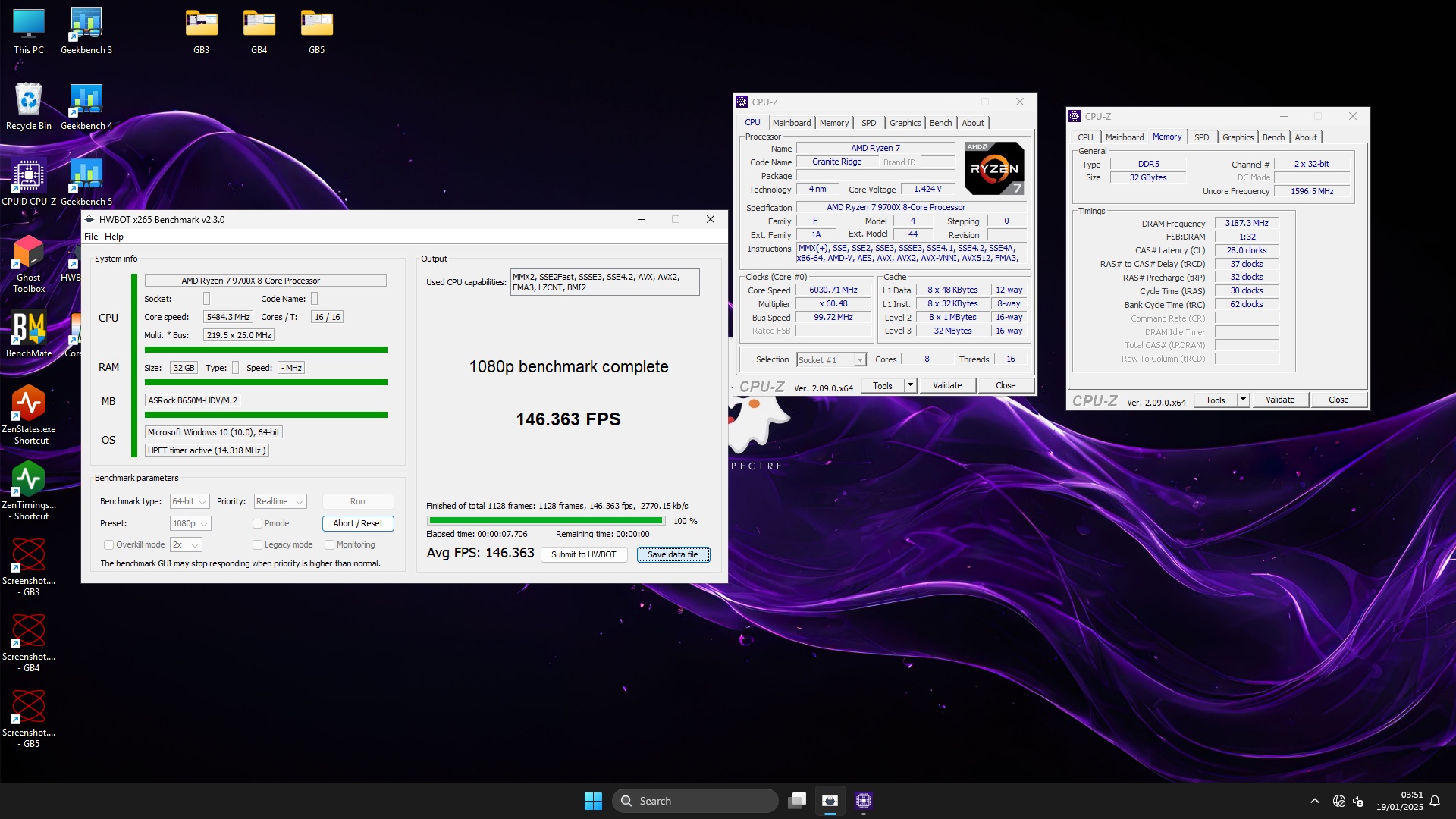
Task: Open Priority Realtime dropdown
Action: (280, 501)
